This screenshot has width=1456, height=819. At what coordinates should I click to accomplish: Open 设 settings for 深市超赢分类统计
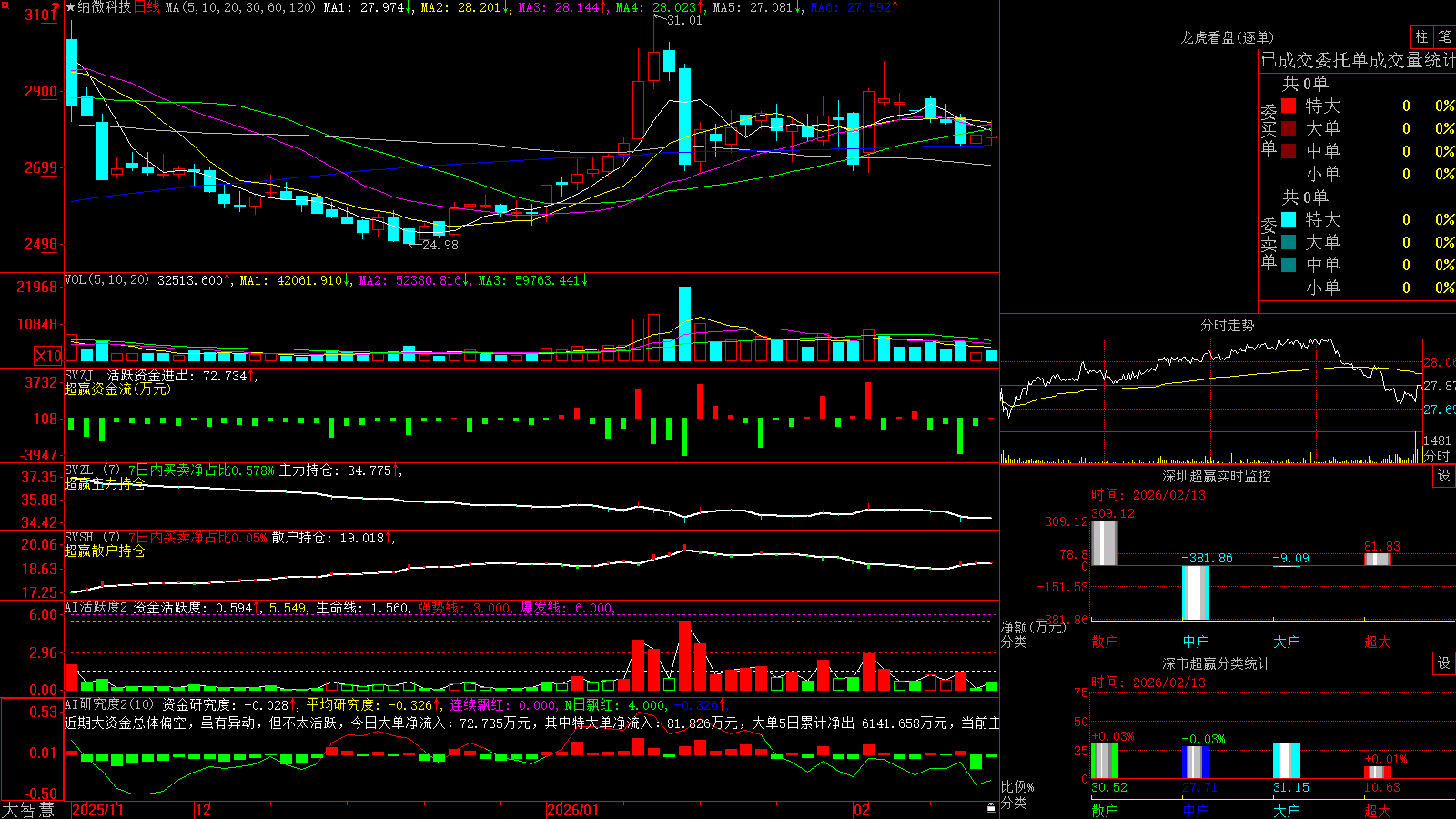pos(1444,663)
